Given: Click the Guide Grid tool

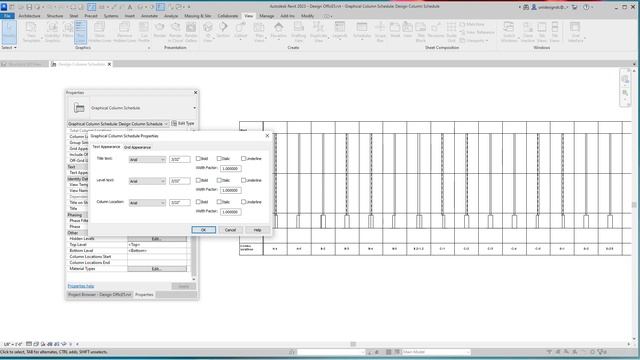Looking at the screenshot, I should [451, 32].
